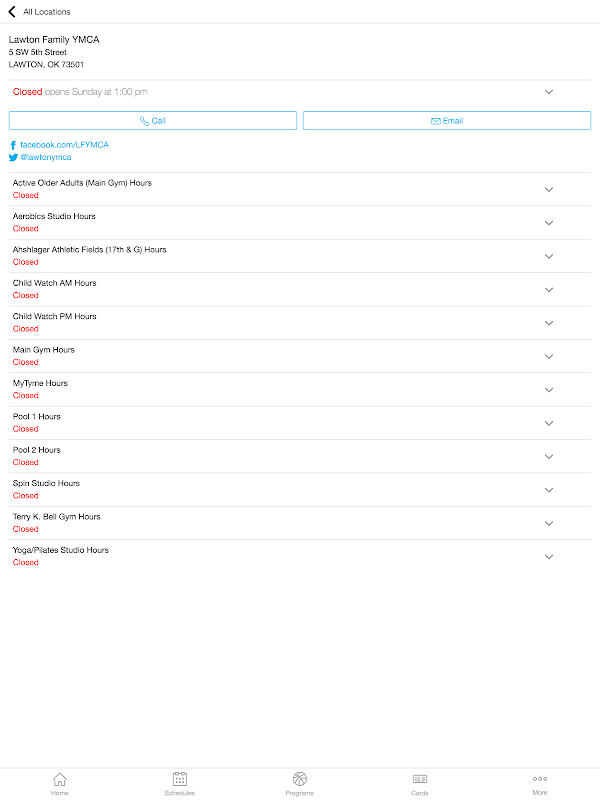600x800 pixels.
Task: Expand Child Watch AM Hours chevron
Action: click(549, 290)
